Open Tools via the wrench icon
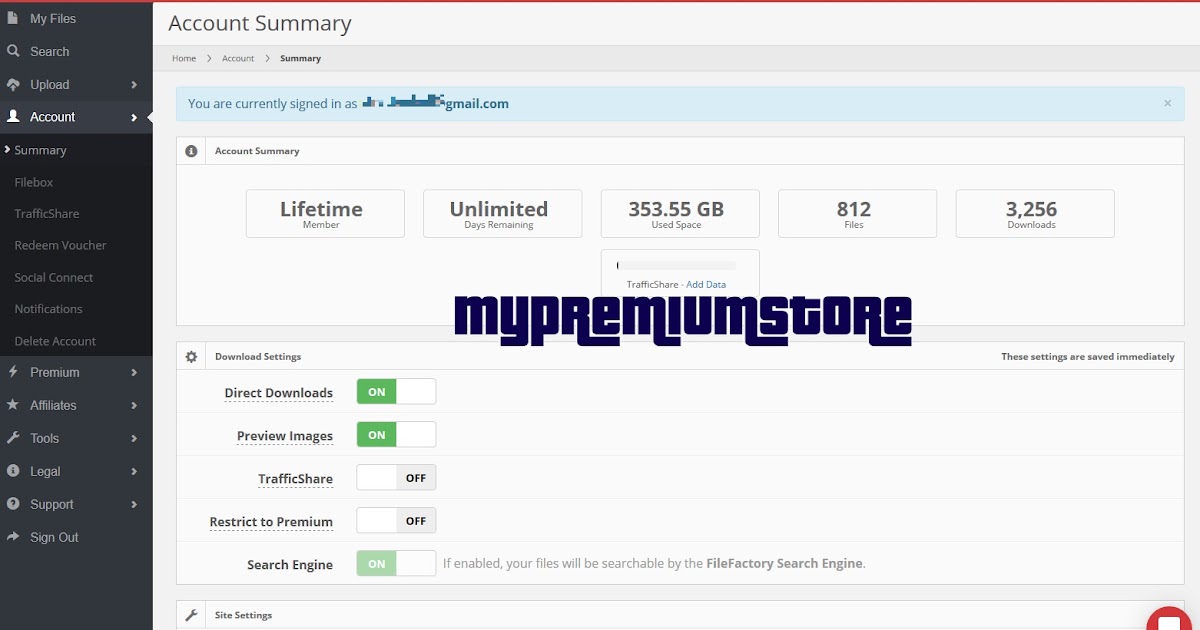 tap(14, 438)
